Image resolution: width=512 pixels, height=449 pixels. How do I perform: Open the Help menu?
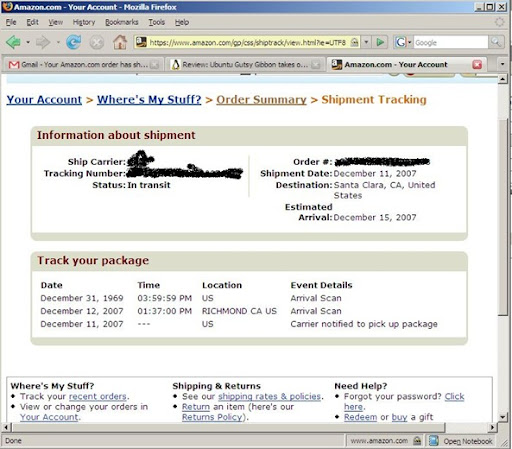point(182,22)
